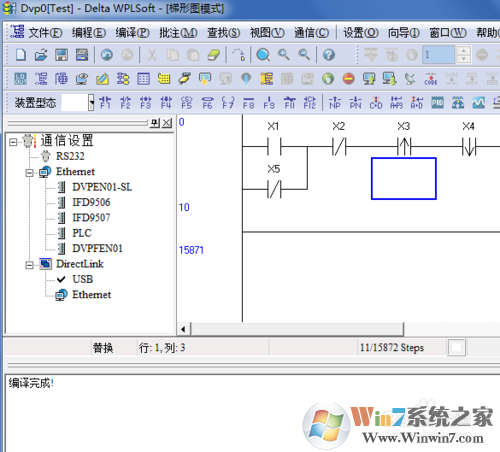Screen dimensions: 500x452
Task: Click the F3 rising-edge contact icon
Action: coord(146,103)
